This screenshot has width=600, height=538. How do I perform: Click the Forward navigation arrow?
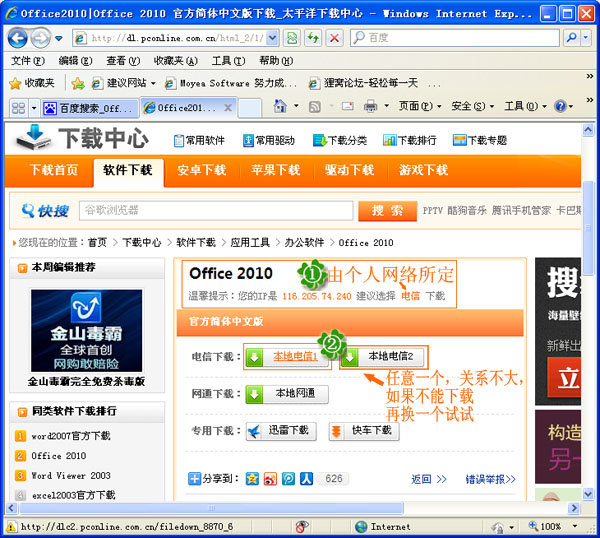point(40,38)
